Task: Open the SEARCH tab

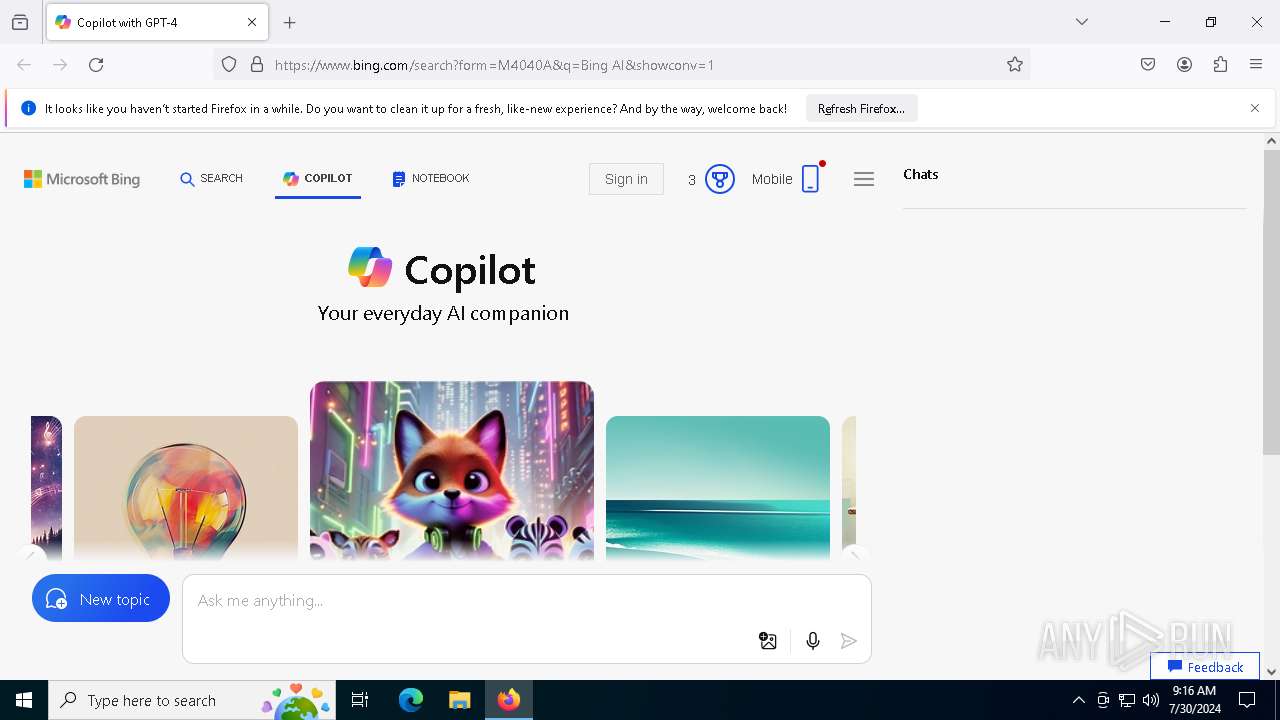Action: tap(211, 178)
